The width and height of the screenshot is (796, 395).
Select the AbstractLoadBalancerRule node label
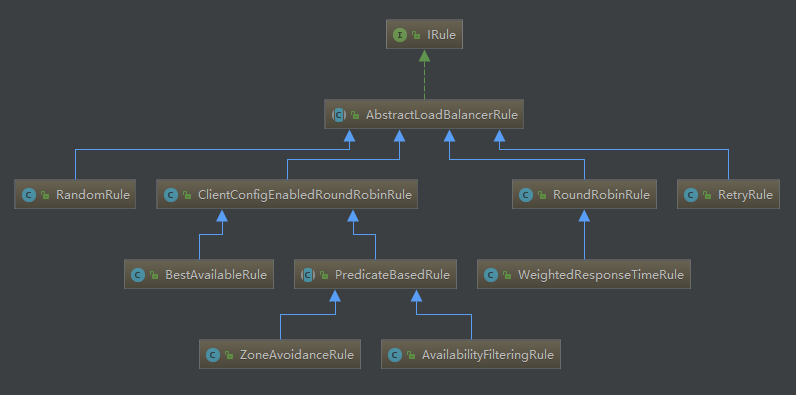[442, 115]
